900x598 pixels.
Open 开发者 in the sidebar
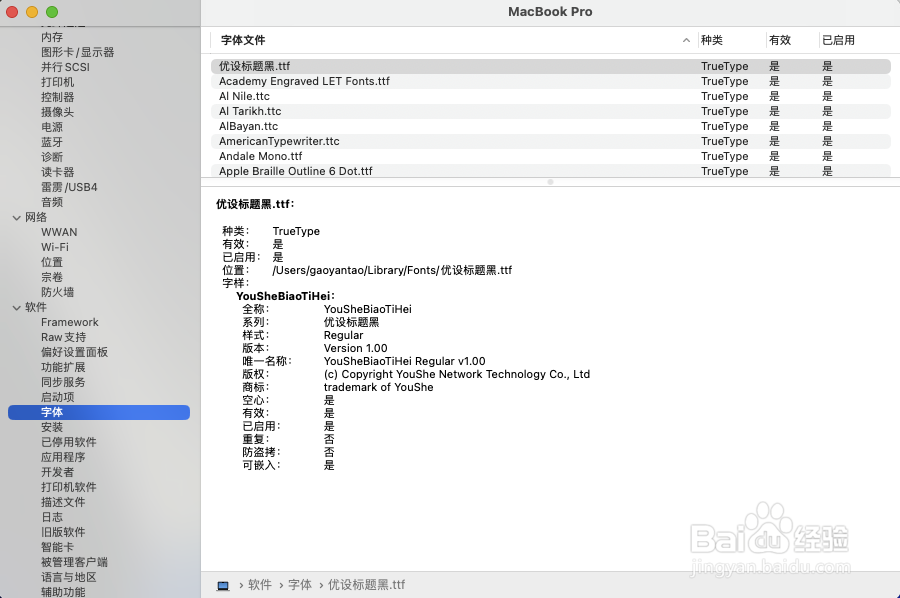click(57, 472)
